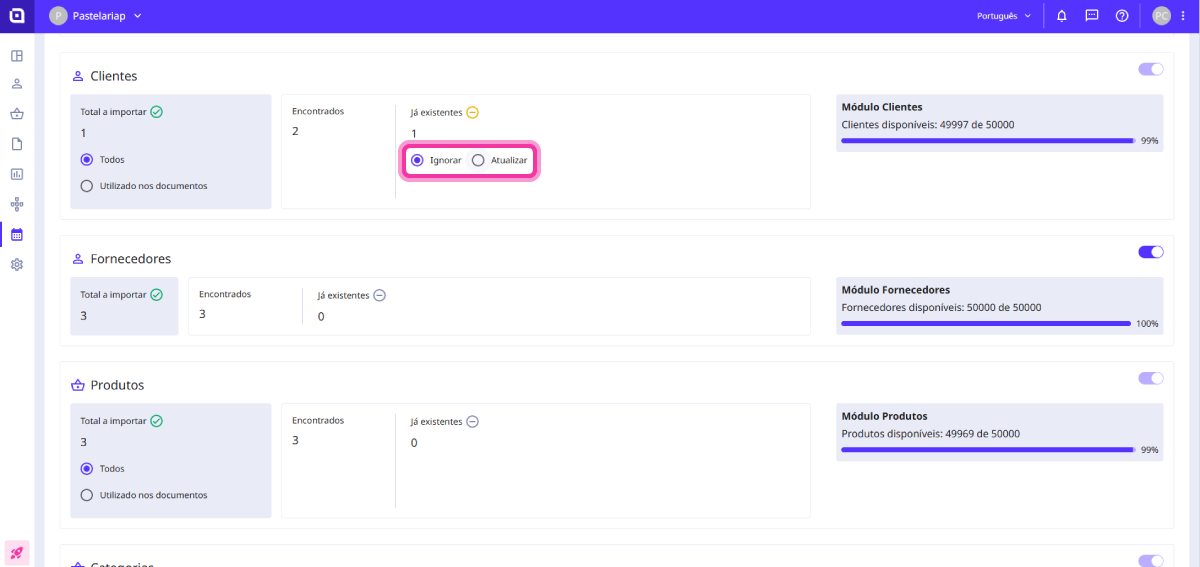Image resolution: width=1200 pixels, height=567 pixels.
Task: Click the help question mark icon
Action: (x=1122, y=16)
